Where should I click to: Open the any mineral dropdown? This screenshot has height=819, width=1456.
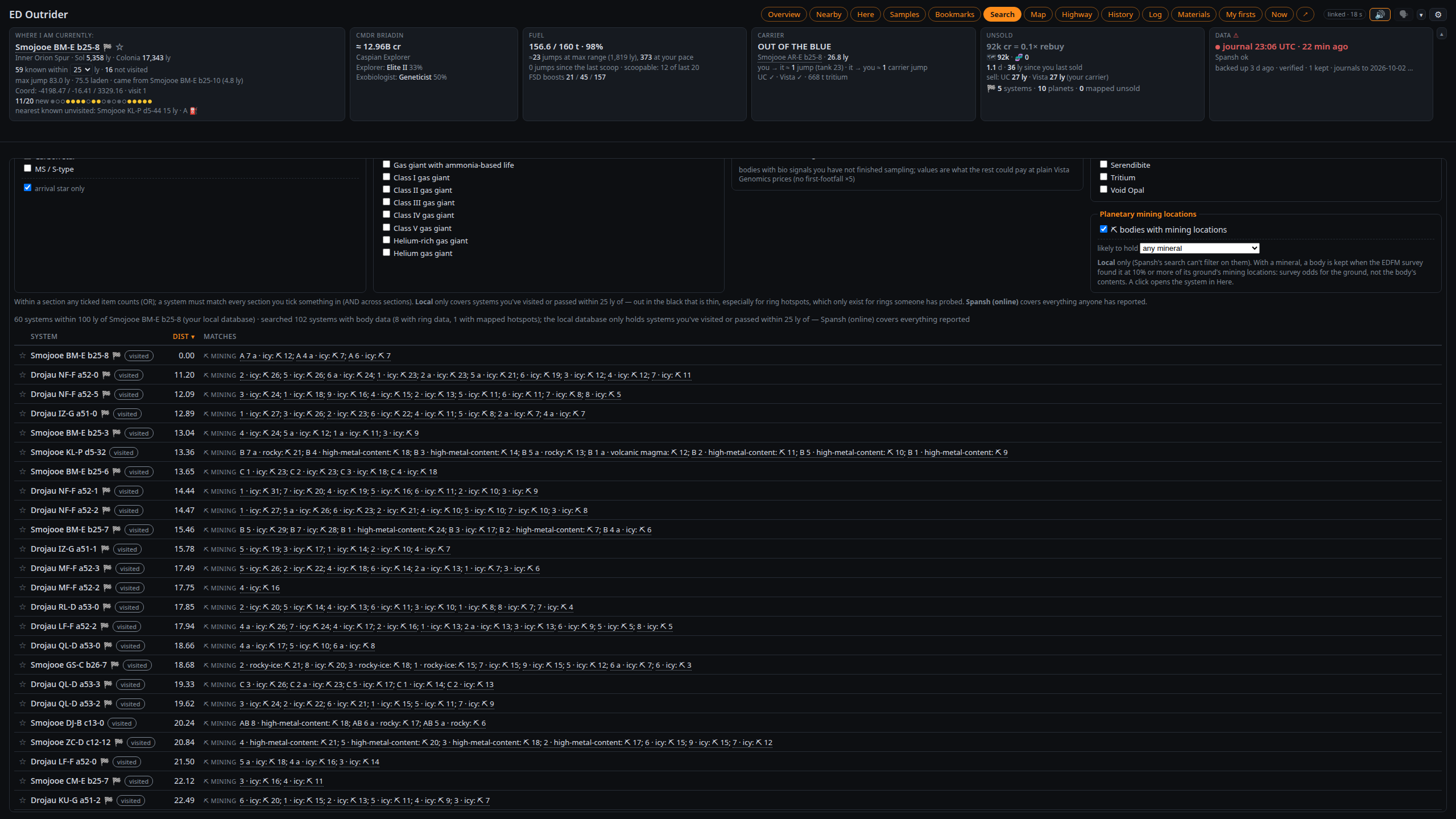click(1199, 249)
